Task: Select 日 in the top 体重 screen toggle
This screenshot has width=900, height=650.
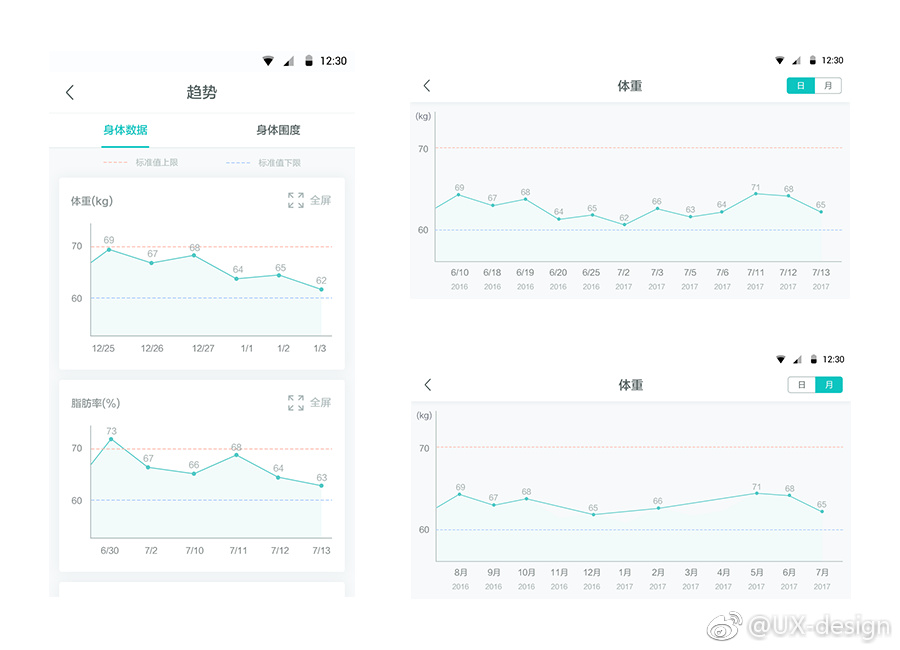Action: pos(801,86)
